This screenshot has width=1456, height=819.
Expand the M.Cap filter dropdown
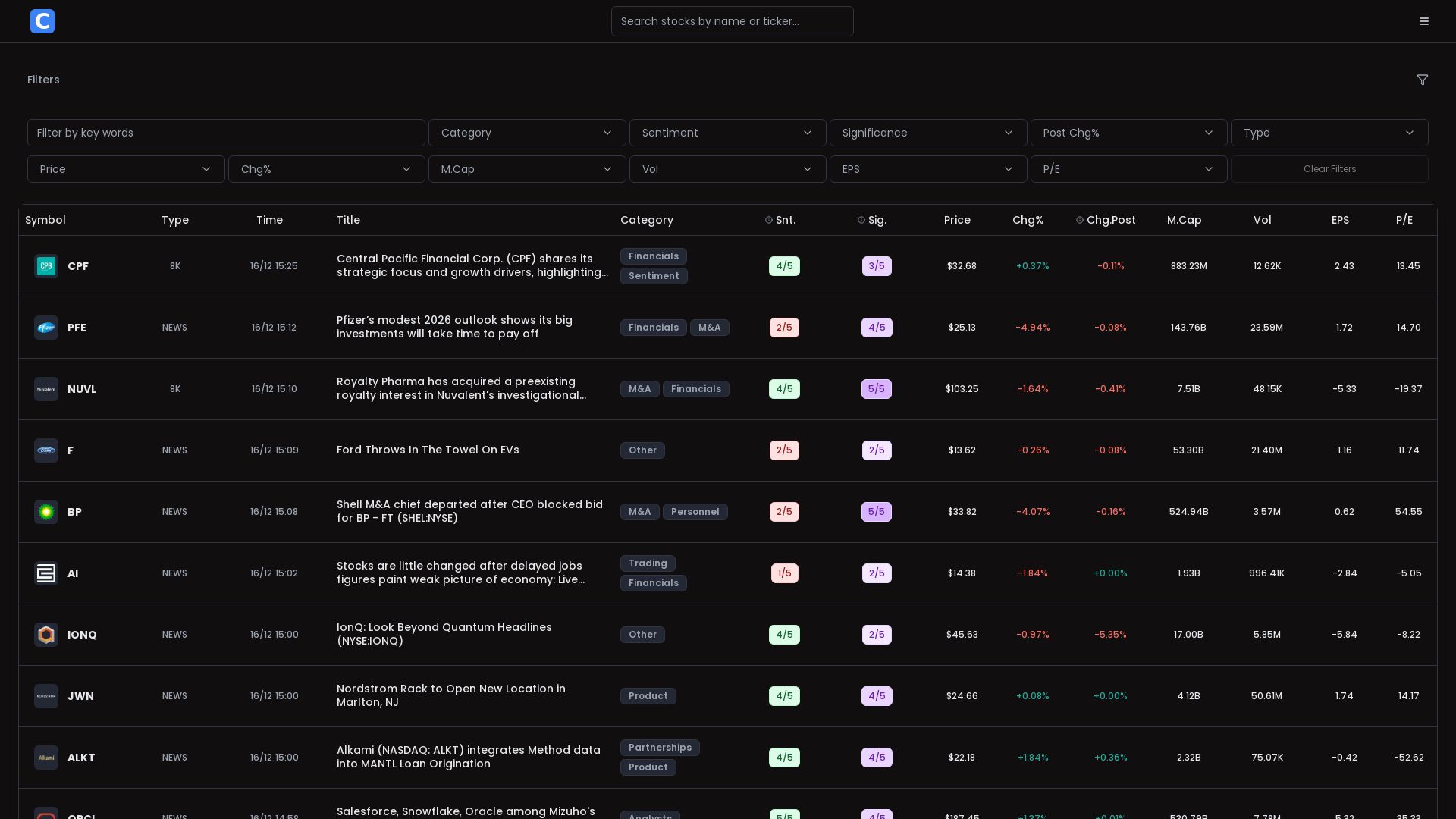pyautogui.click(x=527, y=169)
